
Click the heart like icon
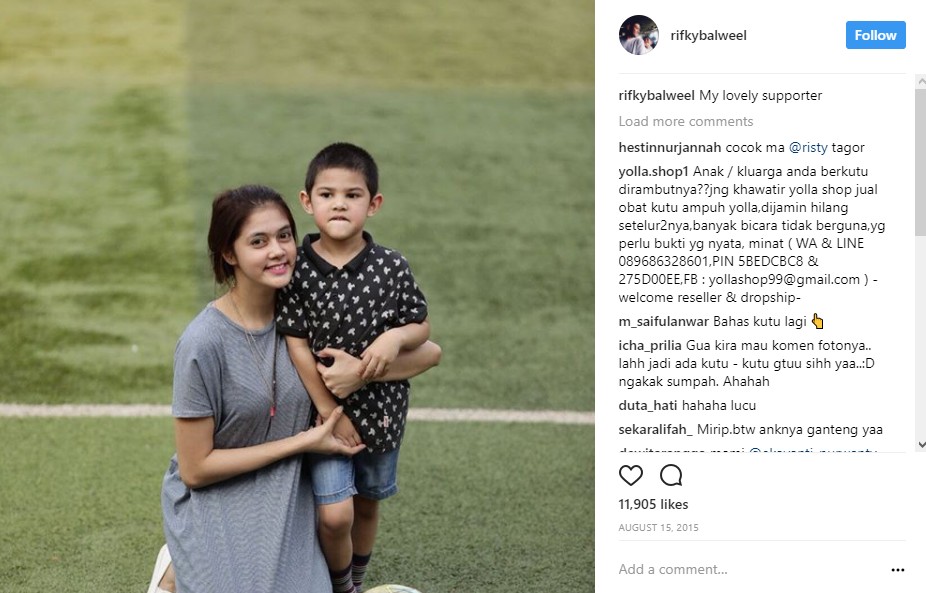pos(631,475)
